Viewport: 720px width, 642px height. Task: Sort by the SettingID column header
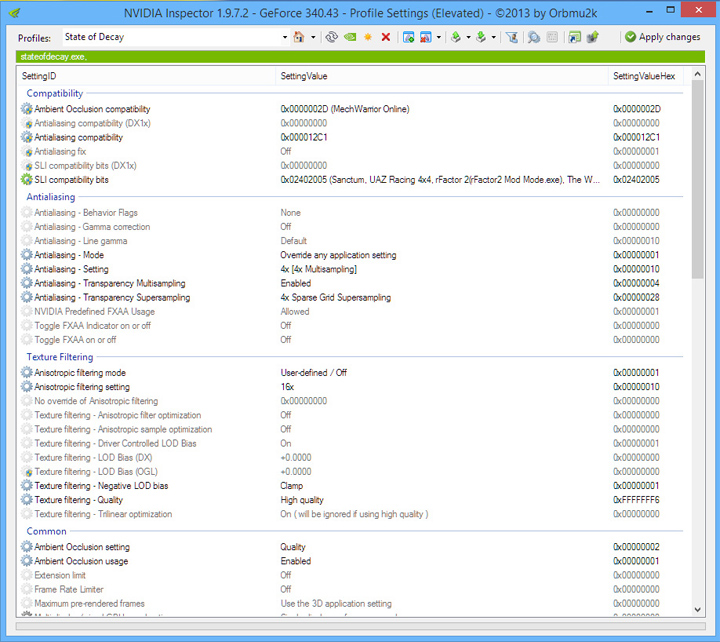click(40, 76)
